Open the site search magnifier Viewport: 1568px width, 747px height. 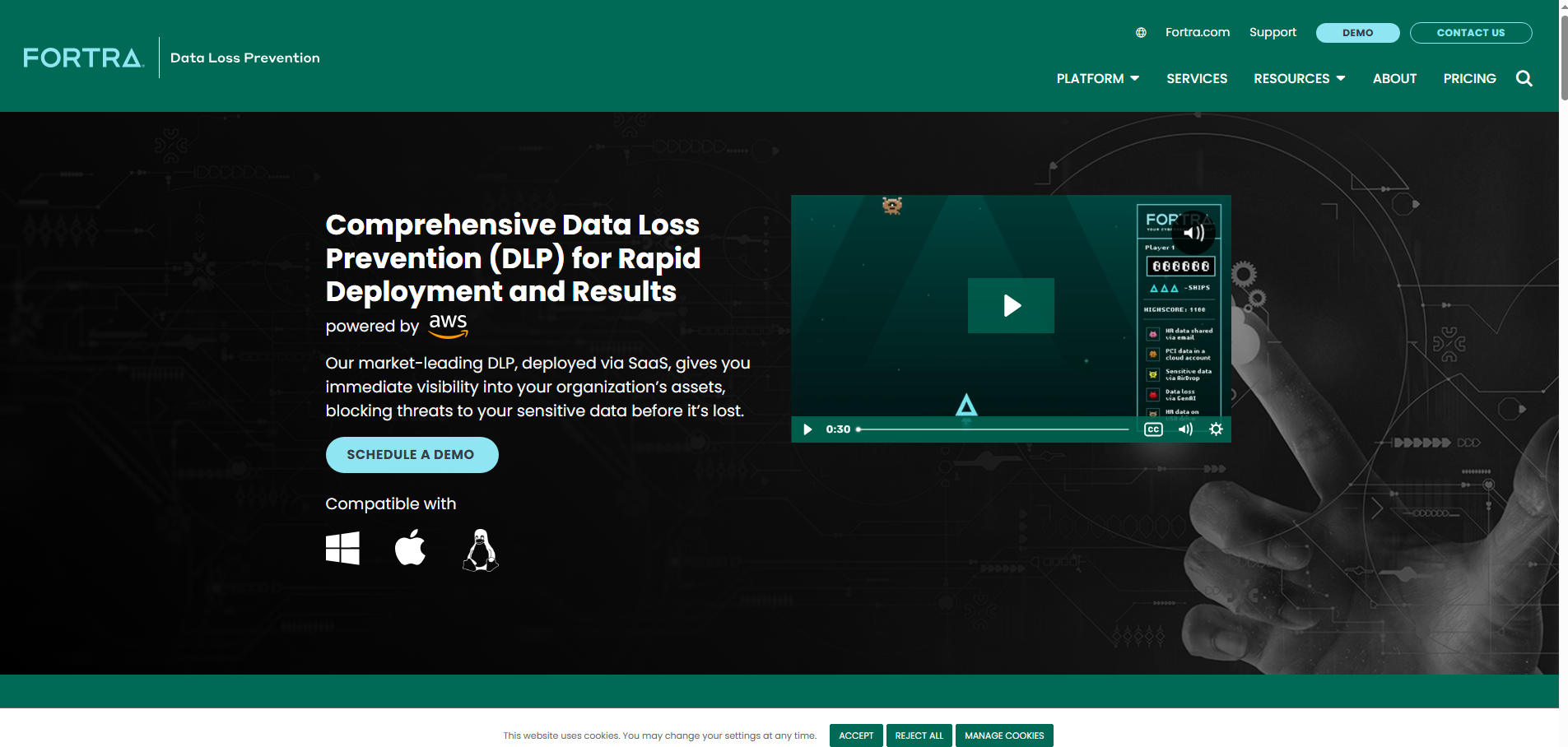[x=1524, y=78]
